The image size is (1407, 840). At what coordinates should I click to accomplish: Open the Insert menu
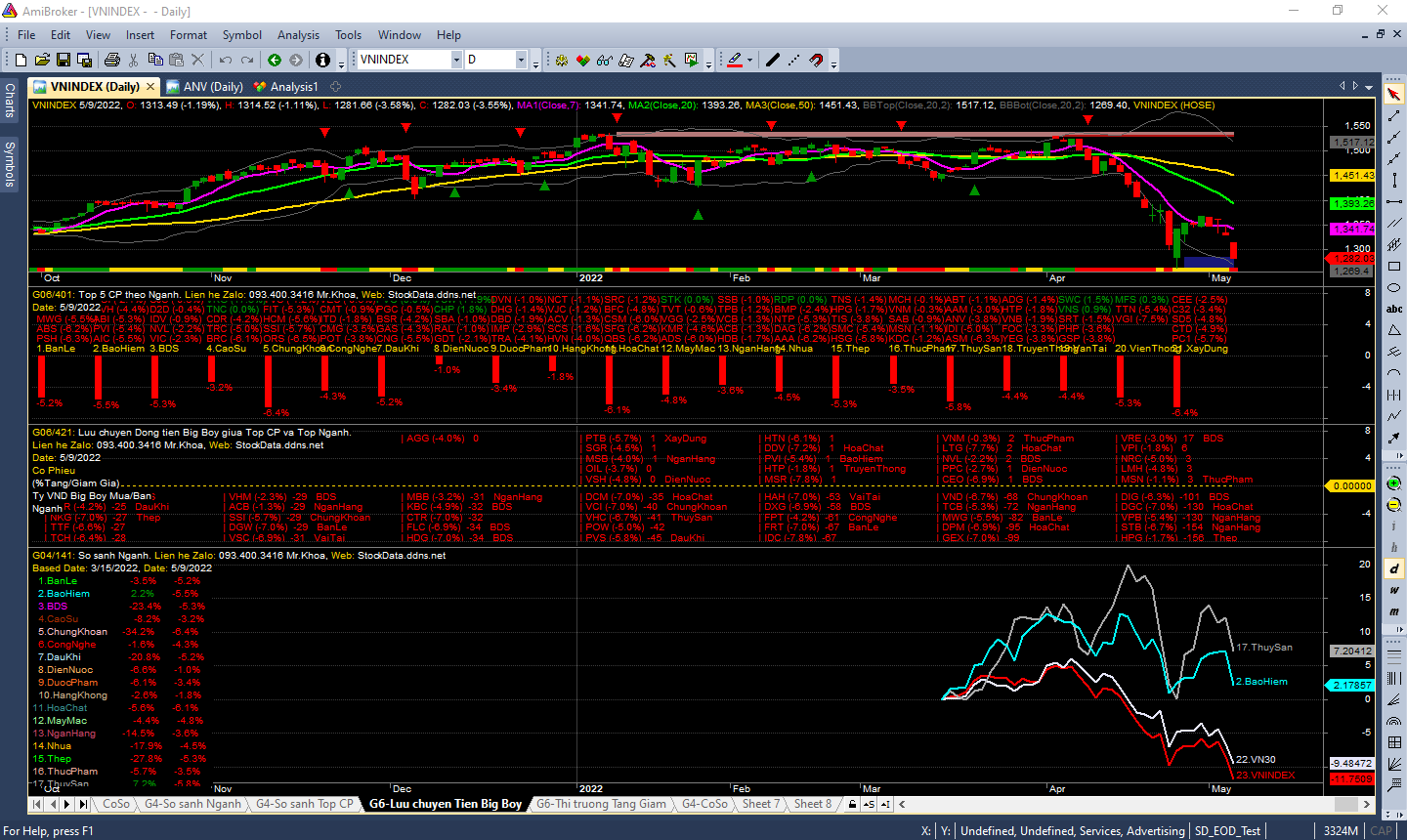point(140,34)
